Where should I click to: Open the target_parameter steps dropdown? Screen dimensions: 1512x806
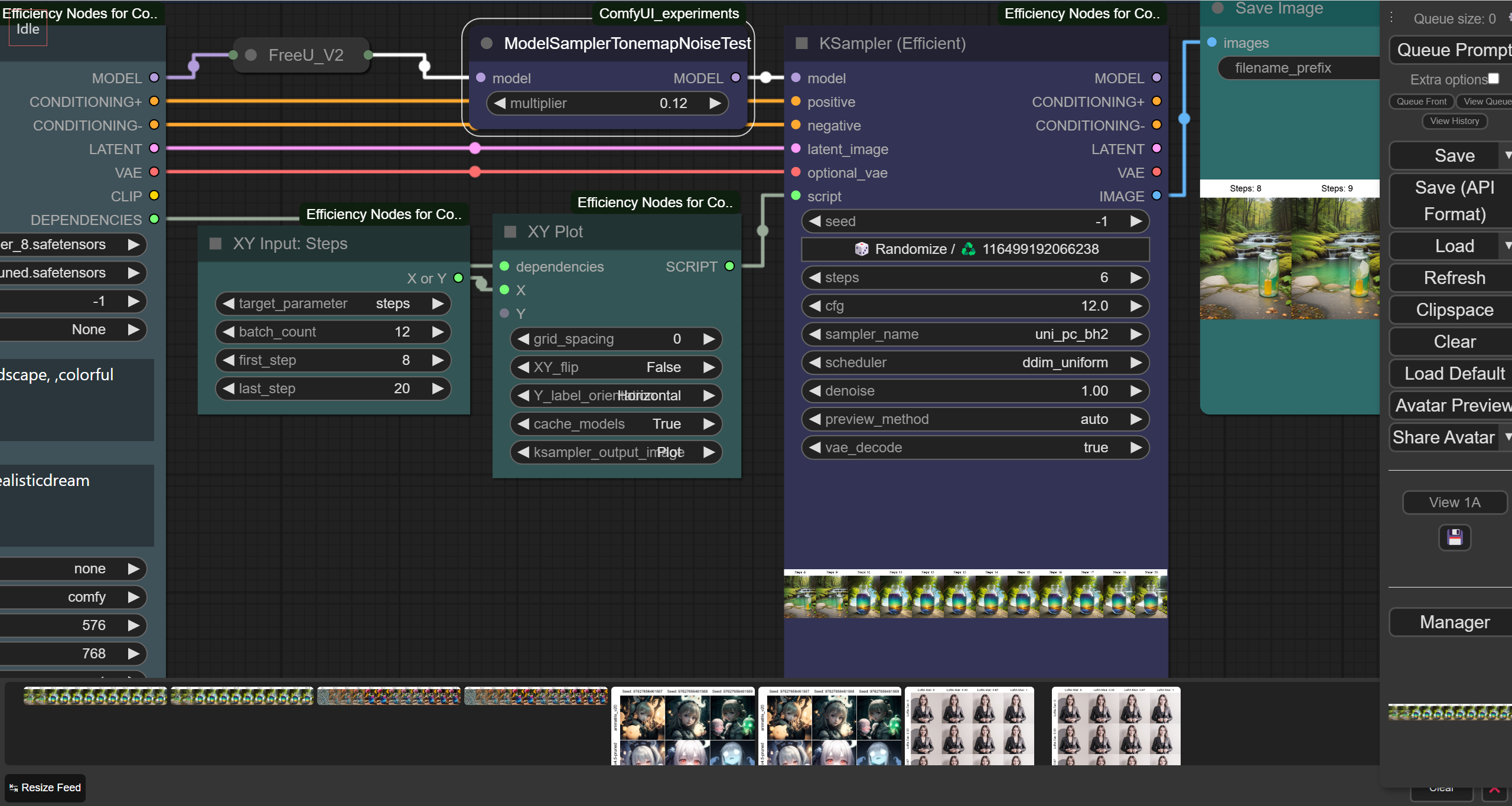pyautogui.click(x=333, y=304)
